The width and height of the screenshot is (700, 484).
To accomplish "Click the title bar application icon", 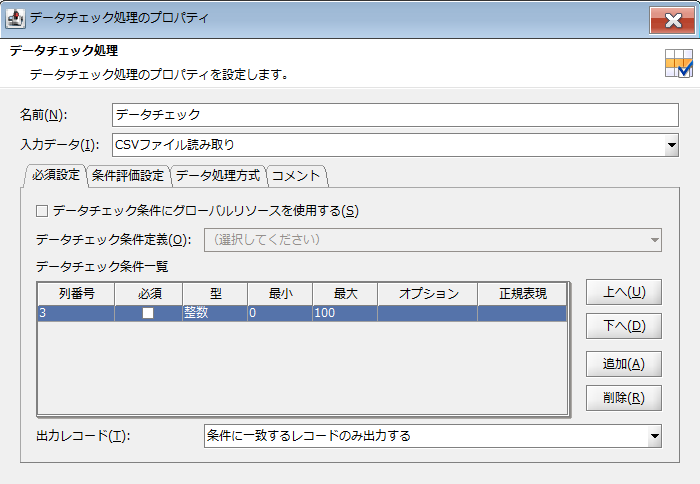I will (x=15, y=18).
